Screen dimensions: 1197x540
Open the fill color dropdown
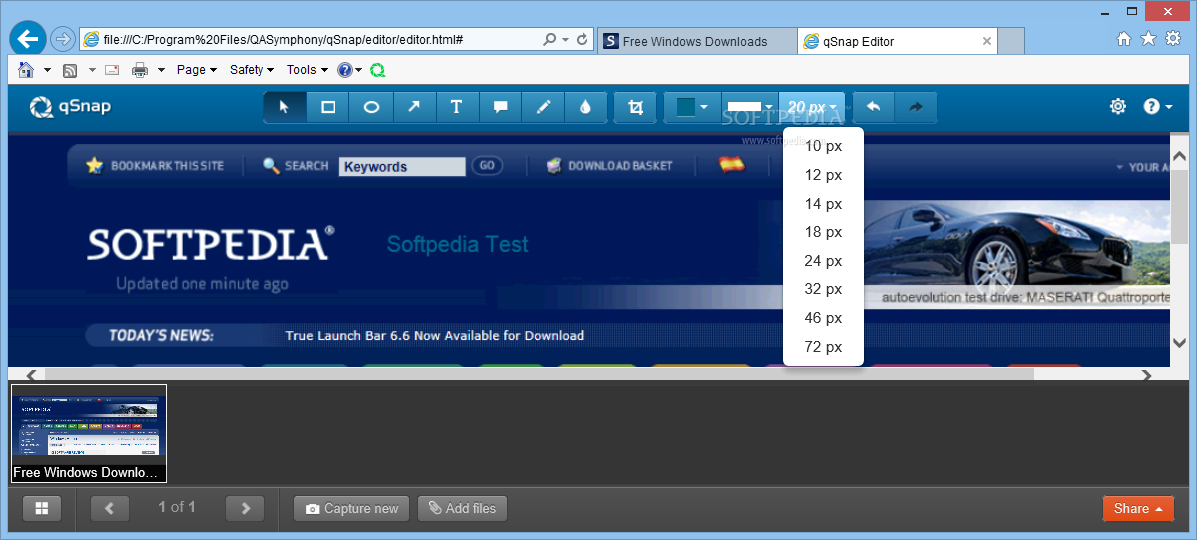pos(692,107)
